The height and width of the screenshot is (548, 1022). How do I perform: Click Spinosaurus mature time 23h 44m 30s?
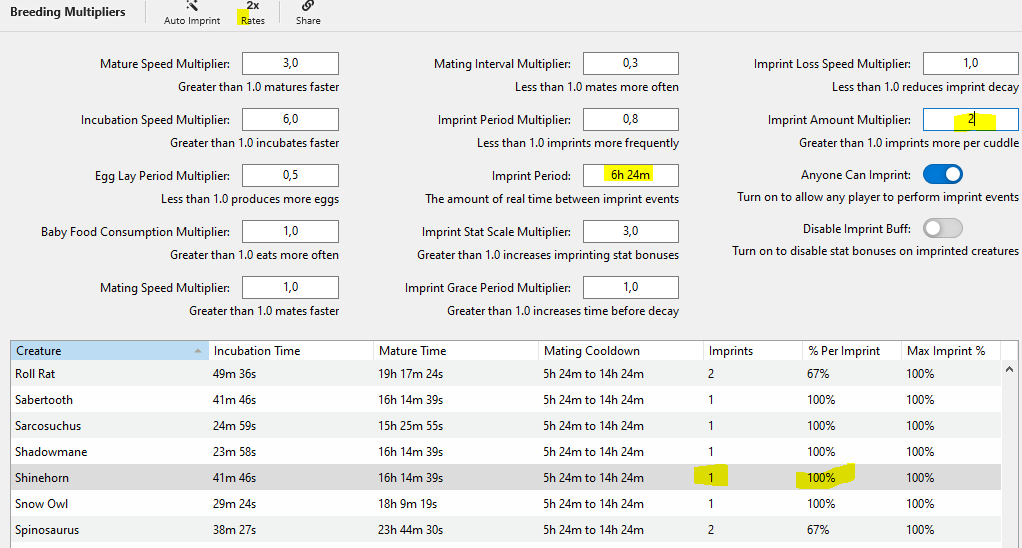[x=411, y=530]
